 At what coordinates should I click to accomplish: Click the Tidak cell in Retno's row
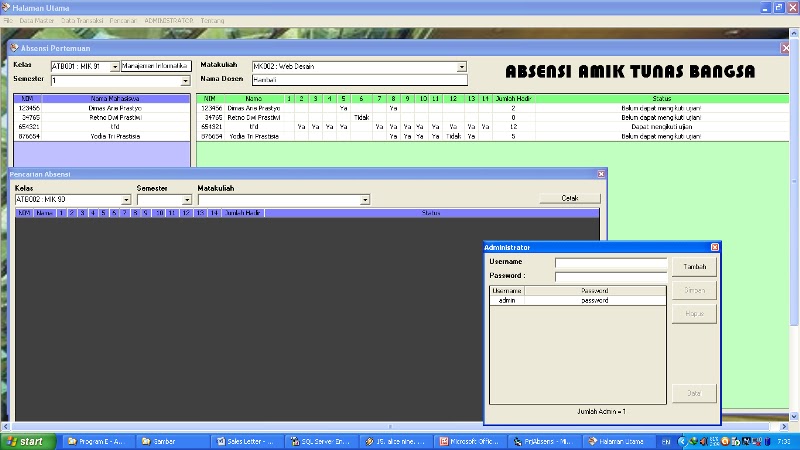361,117
